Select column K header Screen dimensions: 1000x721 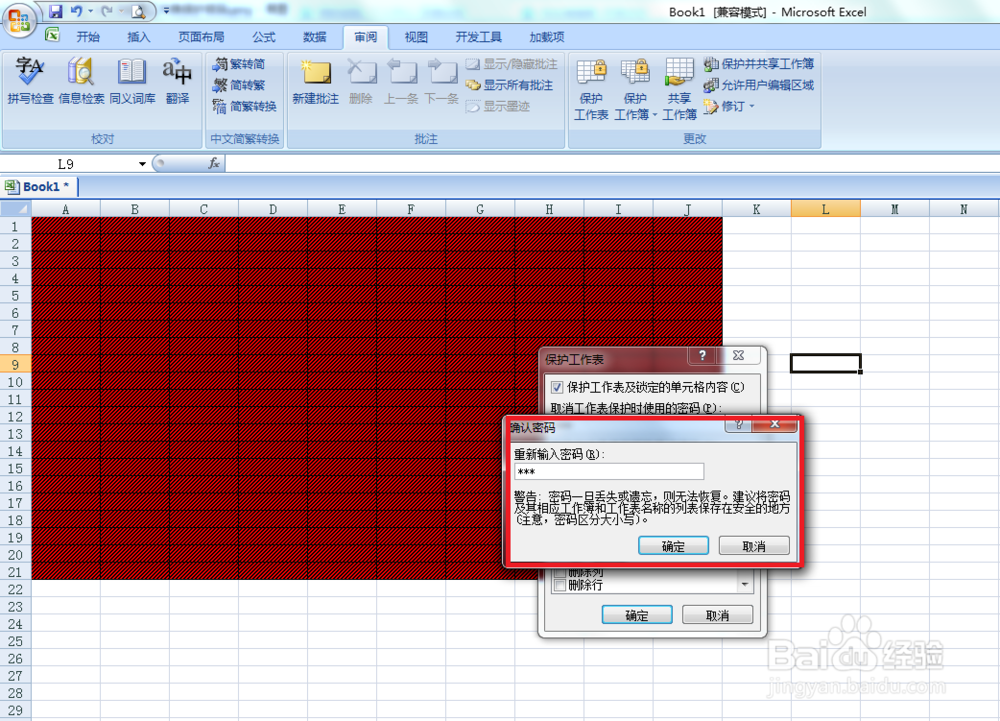click(x=756, y=209)
